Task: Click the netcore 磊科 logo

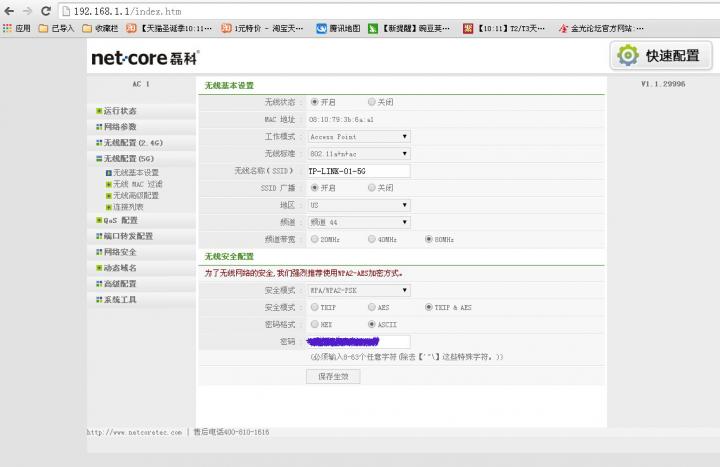Action: point(145,57)
